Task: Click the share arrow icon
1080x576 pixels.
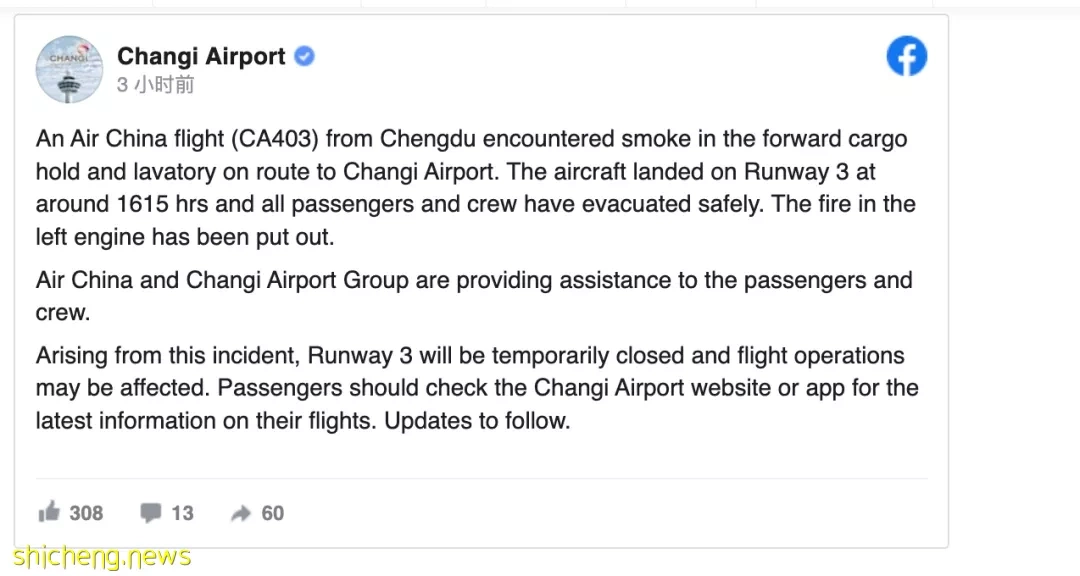Action: (240, 513)
